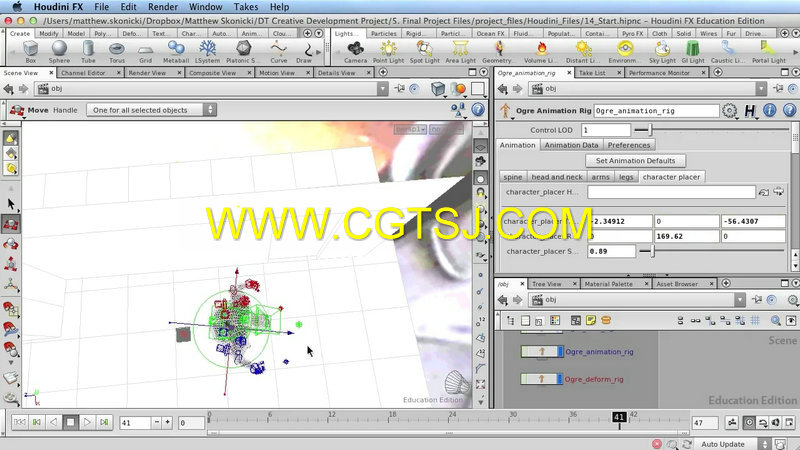Open Houdini FX application menu

pyautogui.click(x=58, y=7)
